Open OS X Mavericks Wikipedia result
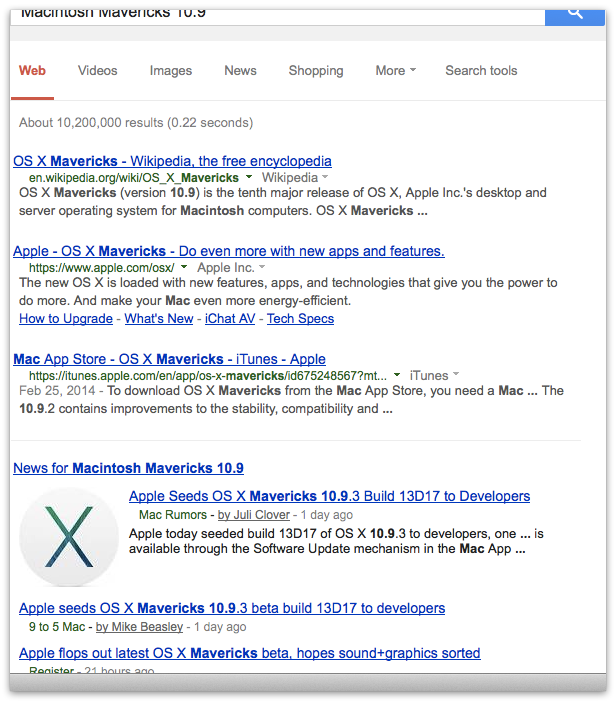This screenshot has width=616, height=701. point(172,161)
